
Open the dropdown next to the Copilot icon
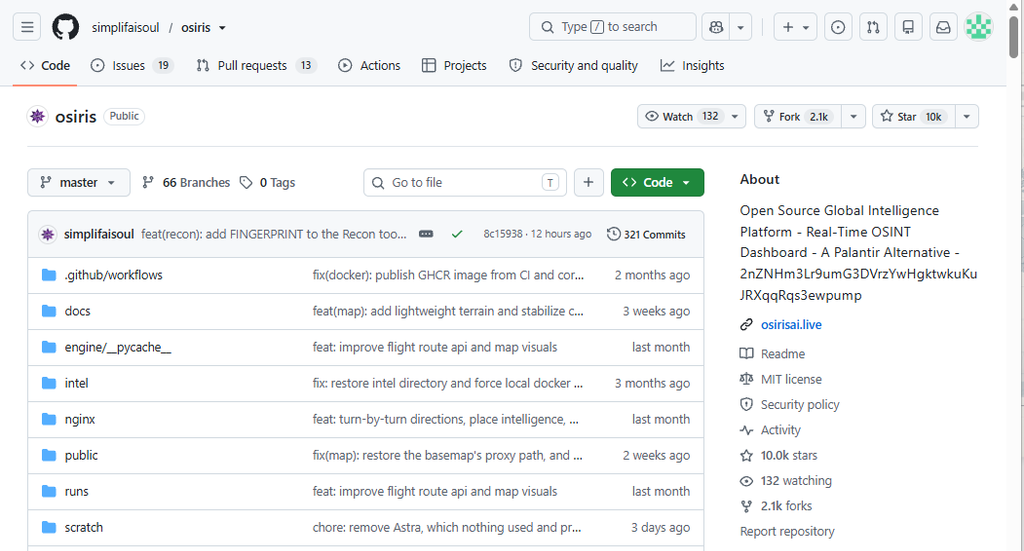[x=741, y=27]
